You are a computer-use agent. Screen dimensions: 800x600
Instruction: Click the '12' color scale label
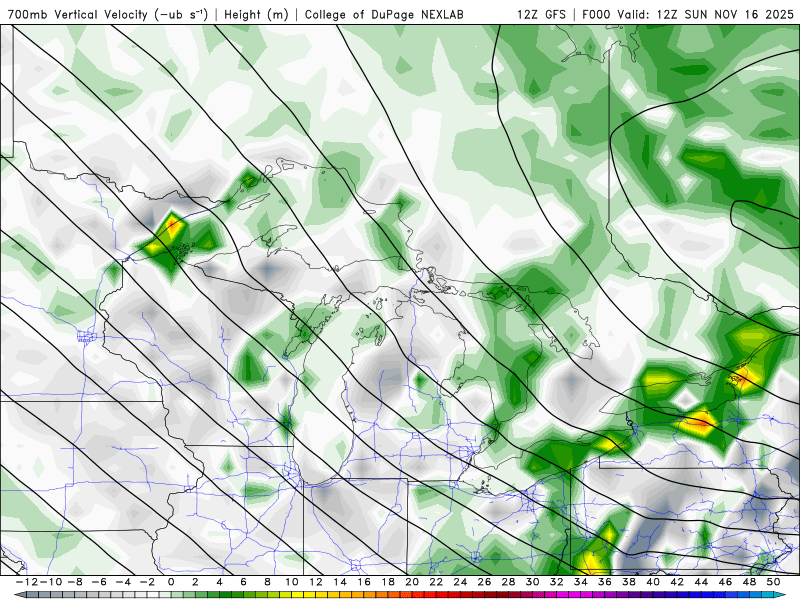pyautogui.click(x=316, y=582)
